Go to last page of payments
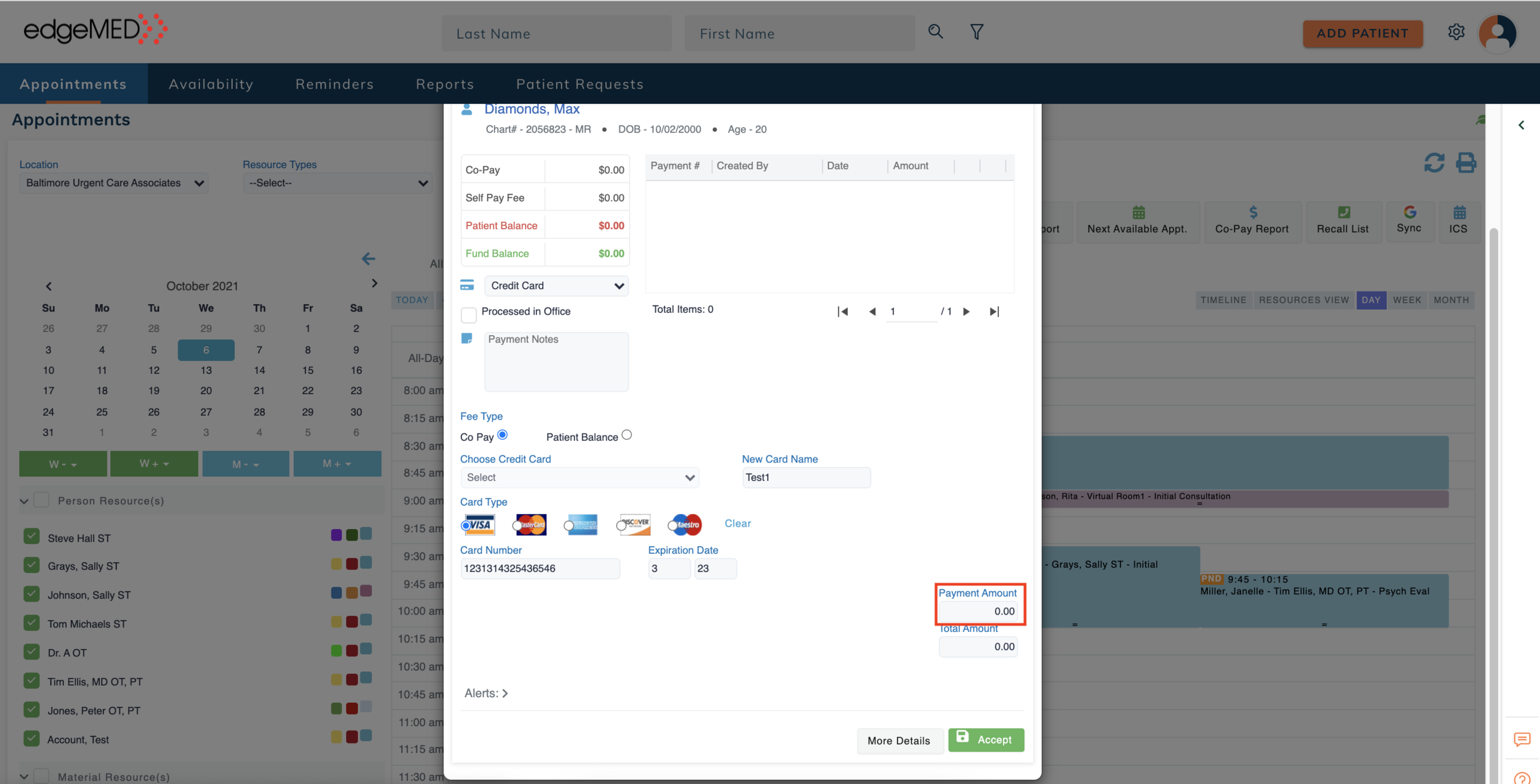 [x=994, y=312]
